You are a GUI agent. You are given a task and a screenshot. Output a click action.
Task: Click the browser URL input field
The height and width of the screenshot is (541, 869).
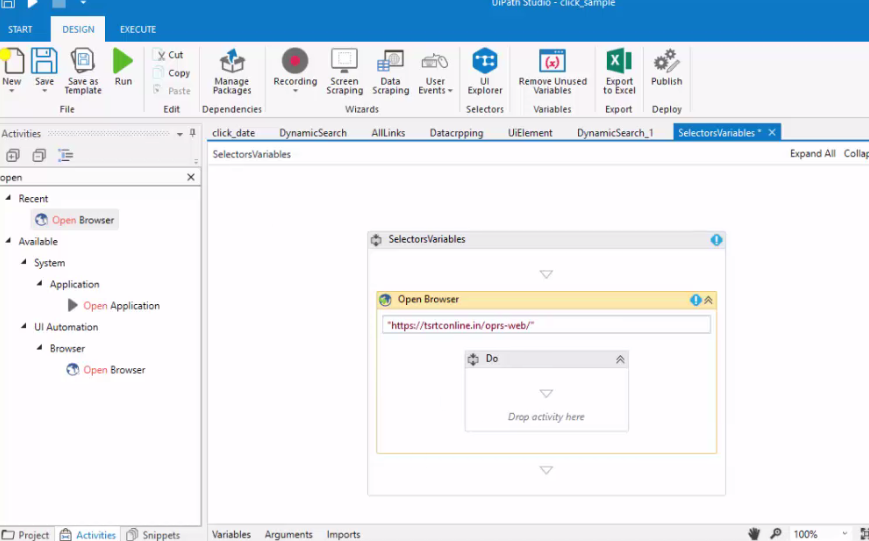pos(546,325)
